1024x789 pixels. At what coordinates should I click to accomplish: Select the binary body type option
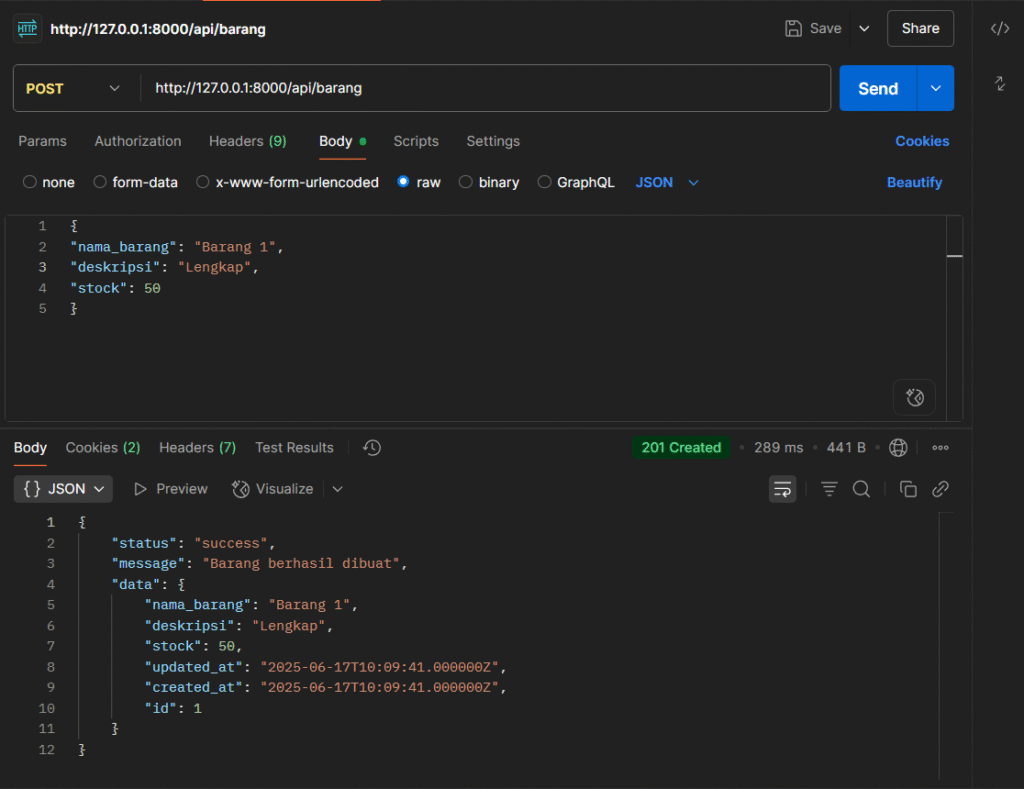[x=465, y=182]
